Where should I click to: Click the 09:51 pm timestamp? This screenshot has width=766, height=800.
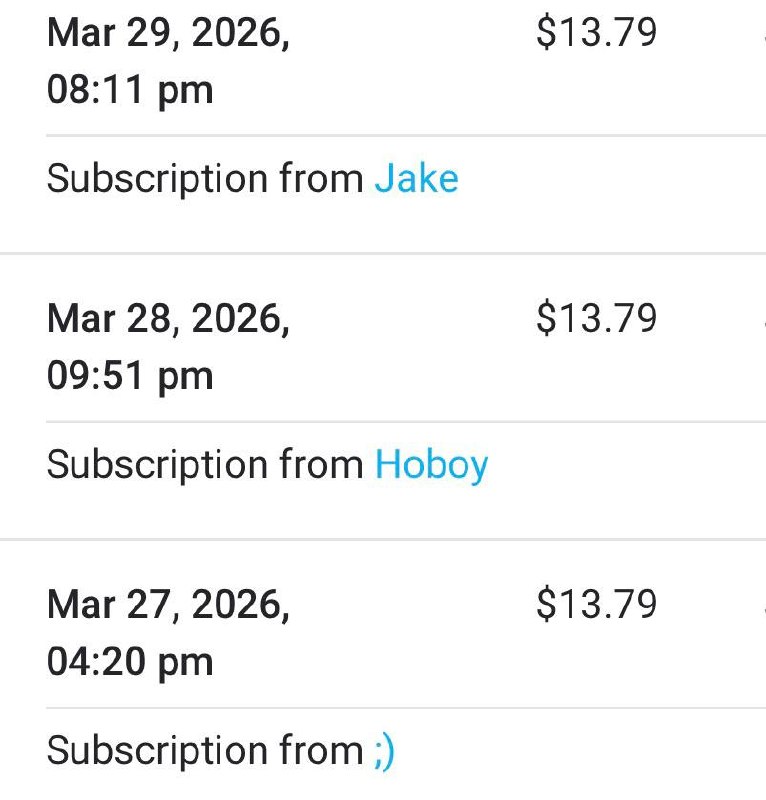(130, 377)
